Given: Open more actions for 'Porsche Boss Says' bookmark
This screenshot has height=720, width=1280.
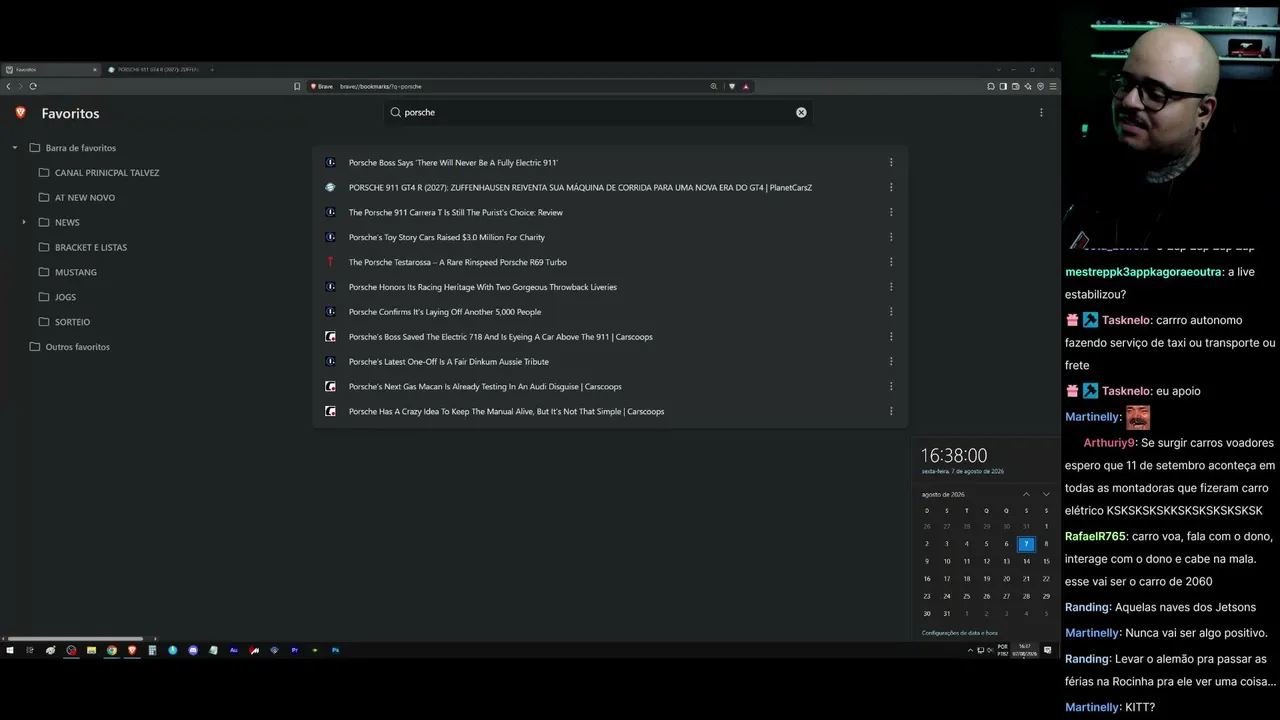Looking at the screenshot, I should click(891, 162).
